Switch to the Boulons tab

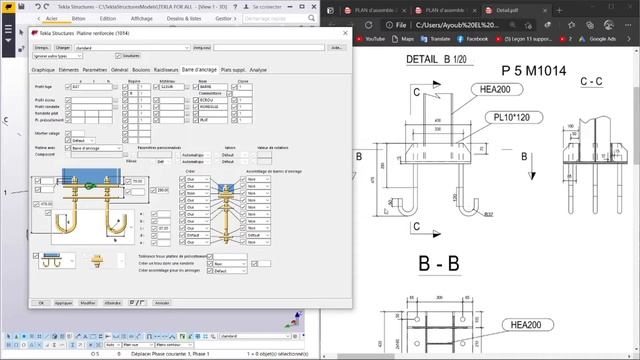pyautogui.click(x=141, y=70)
